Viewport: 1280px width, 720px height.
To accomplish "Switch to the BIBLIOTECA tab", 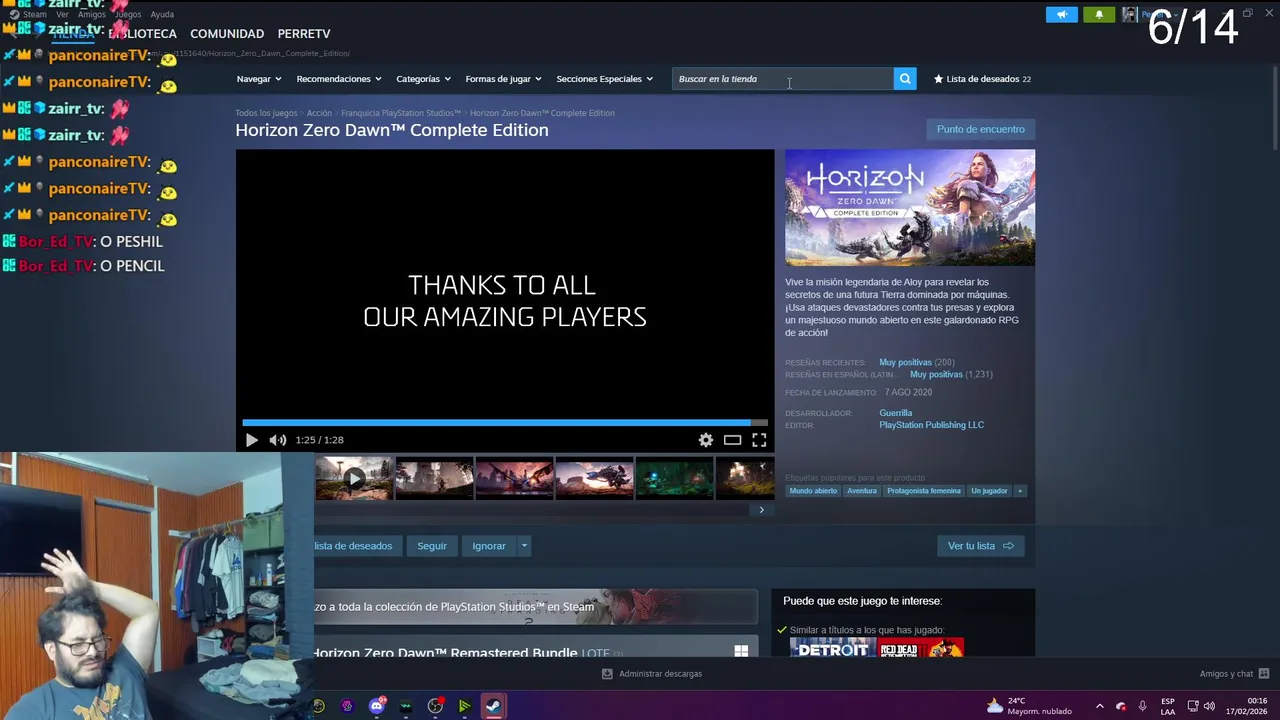I will [x=145, y=34].
